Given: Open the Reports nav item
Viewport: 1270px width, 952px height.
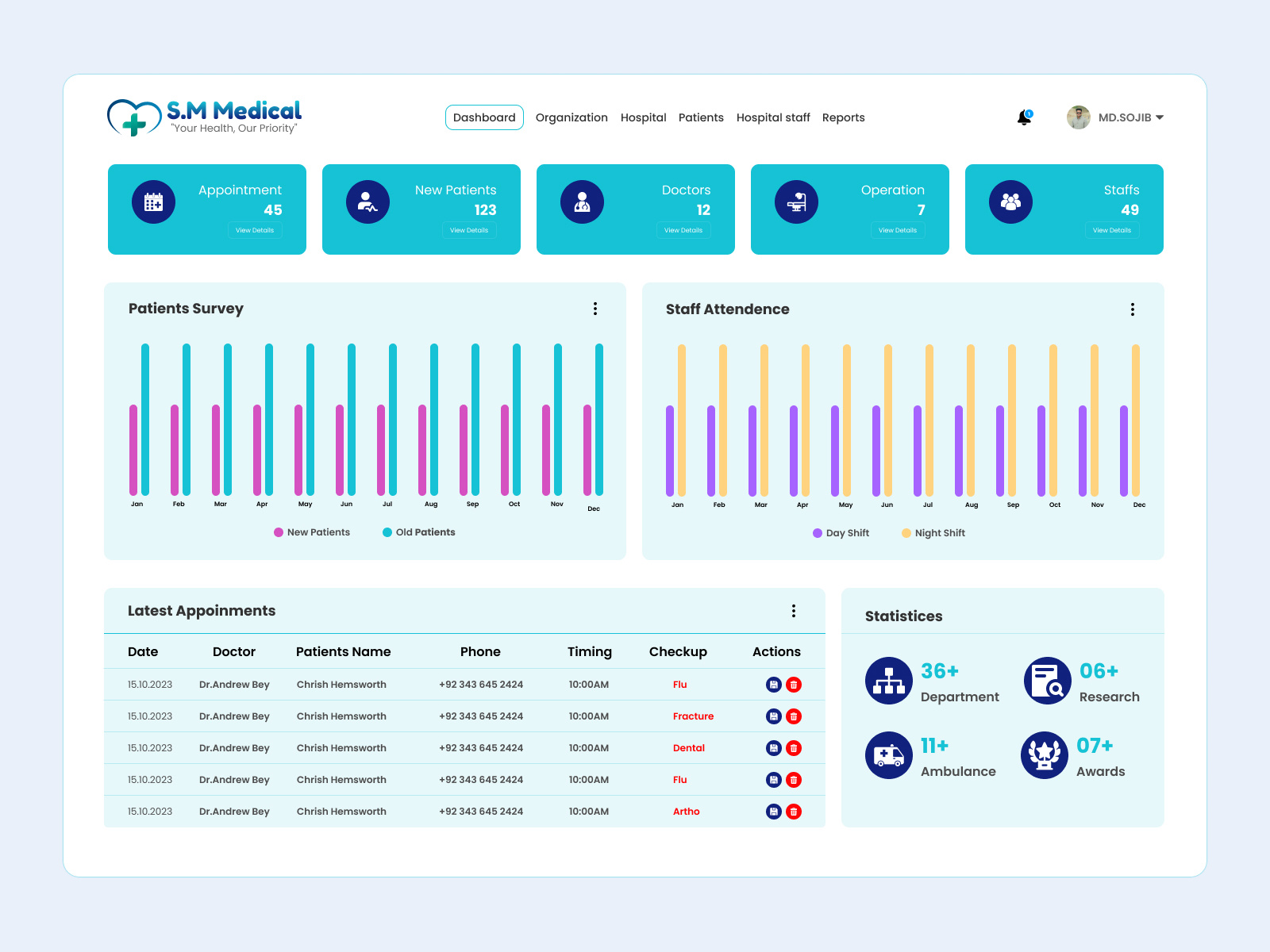Looking at the screenshot, I should click(844, 117).
